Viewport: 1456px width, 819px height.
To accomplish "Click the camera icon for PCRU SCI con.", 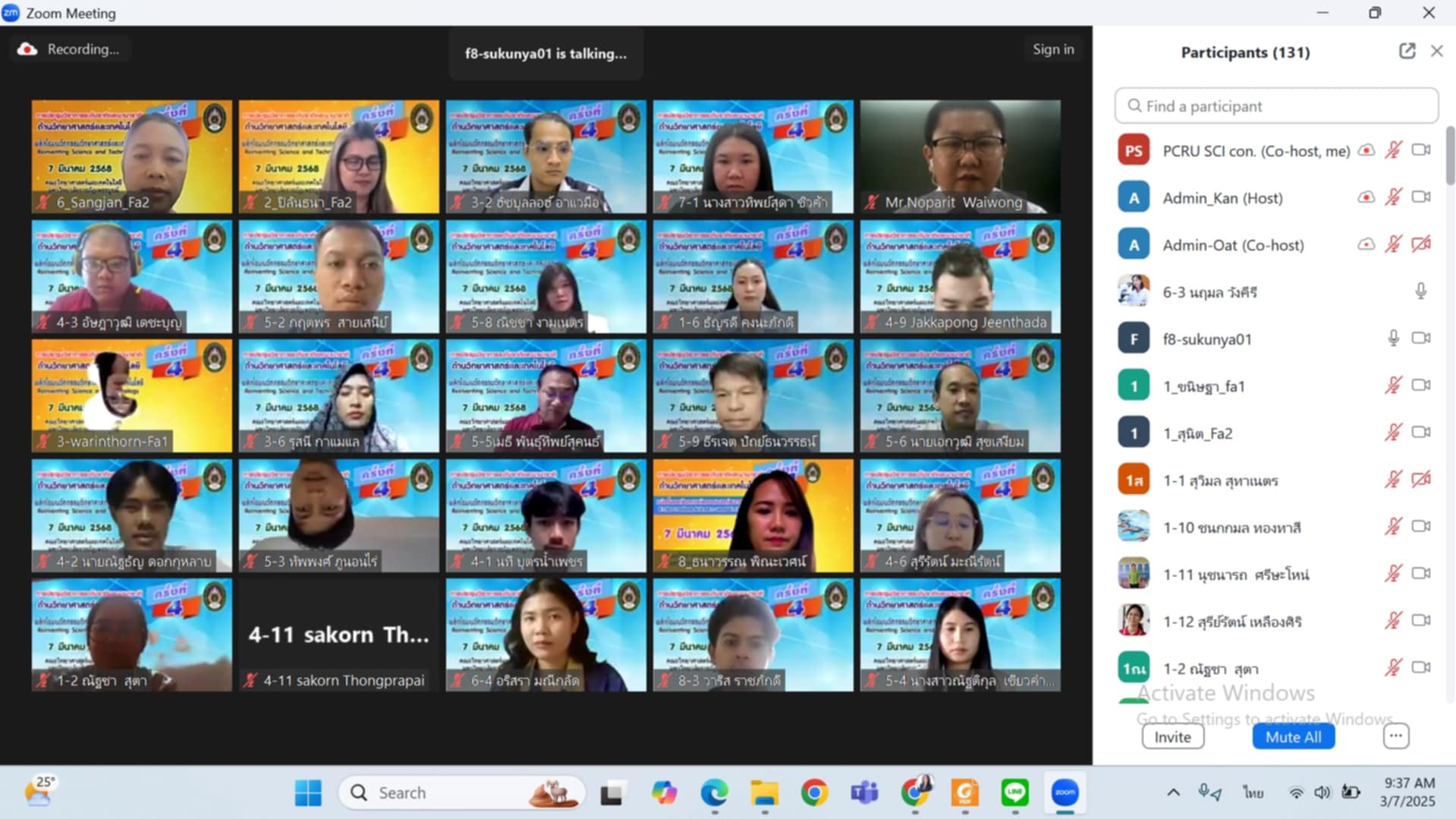I will tap(1421, 150).
